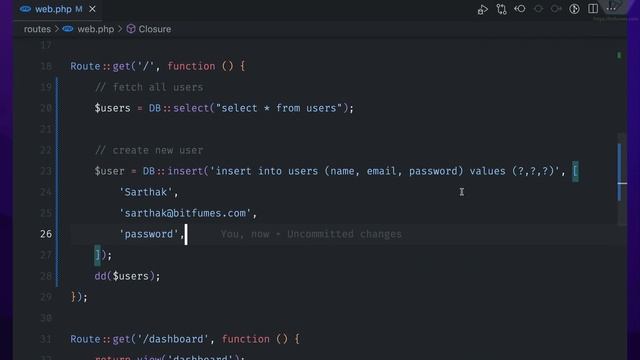Screen dimensions: 640x360
Task: Open previous revision arrow-circle icon
Action: coord(520,9)
